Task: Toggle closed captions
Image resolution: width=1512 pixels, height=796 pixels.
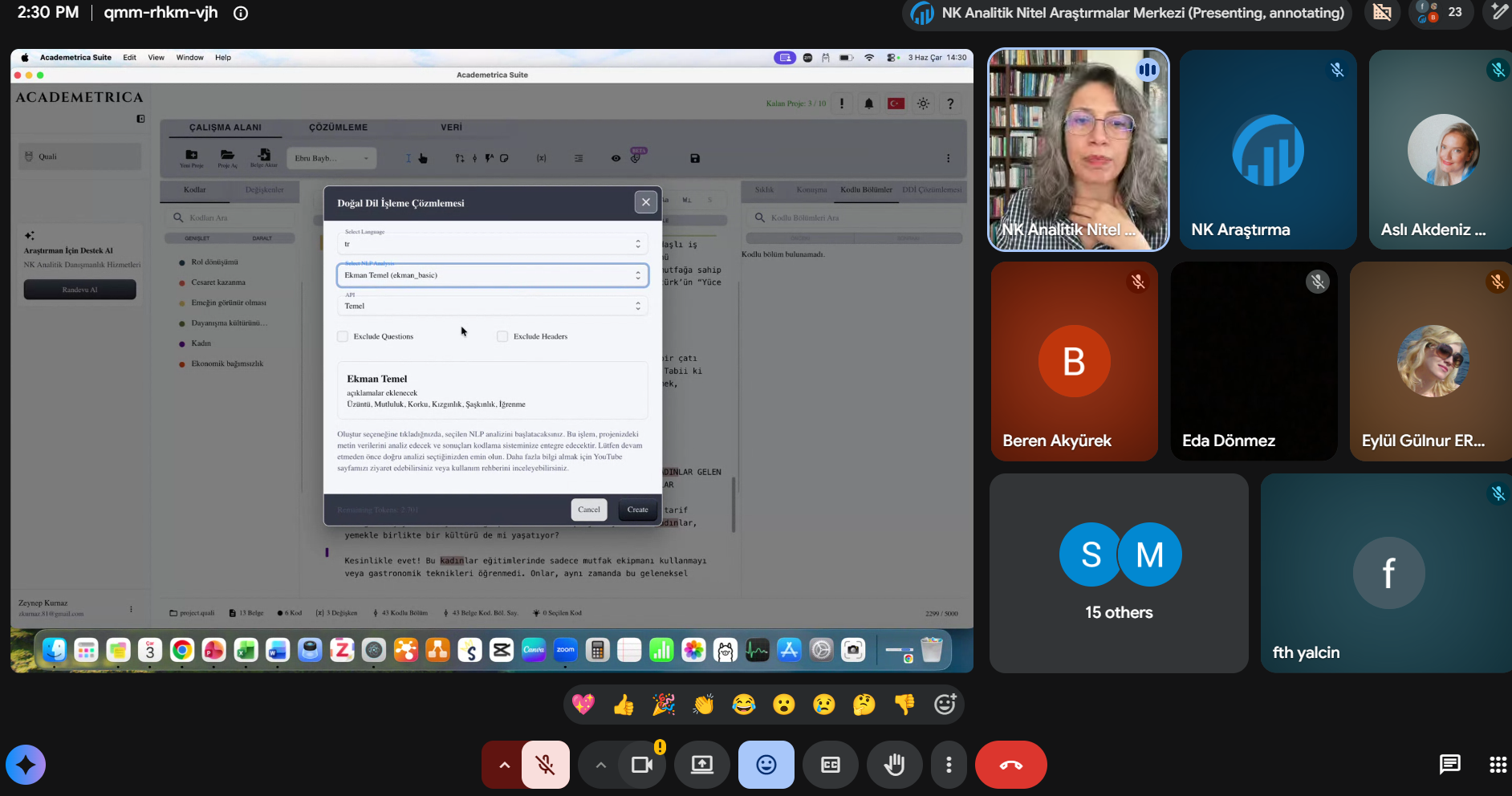Action: click(x=831, y=765)
